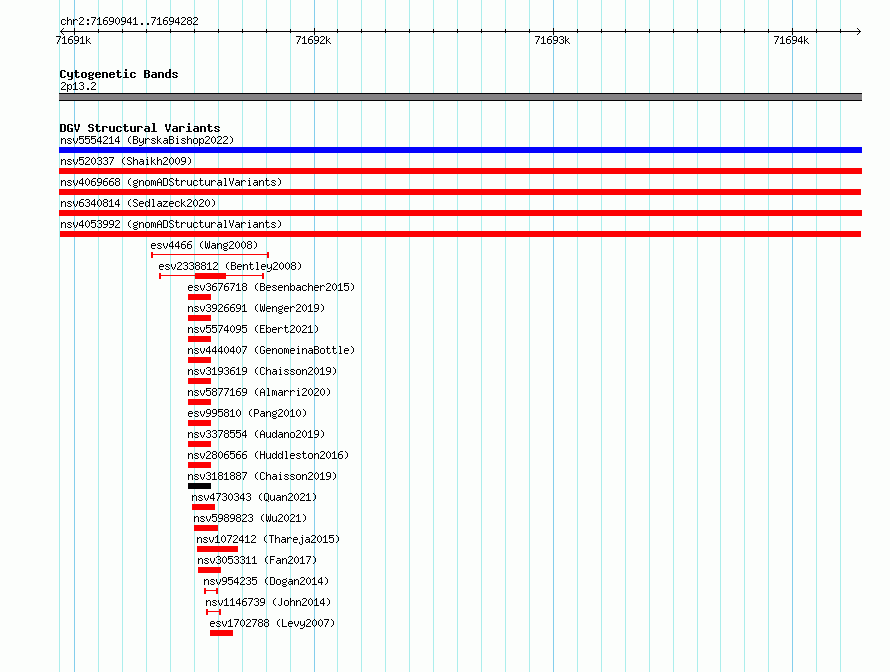The width and height of the screenshot is (890, 672).
Task: Click the 71694k ruler tick label
Action: coord(791,40)
